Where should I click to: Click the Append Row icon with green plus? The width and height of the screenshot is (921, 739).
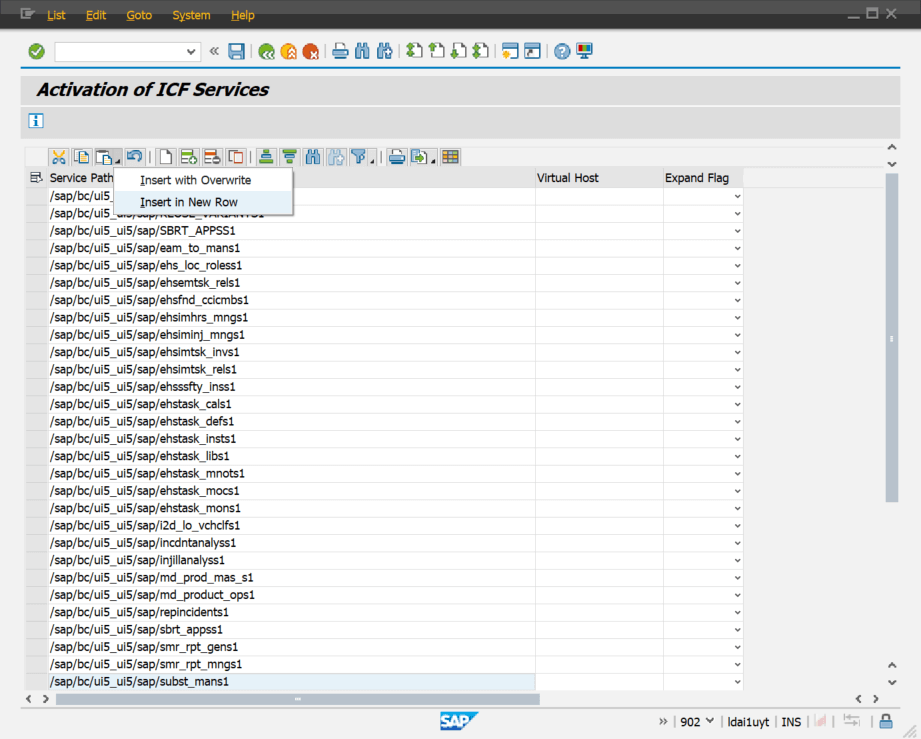[x=189, y=157]
